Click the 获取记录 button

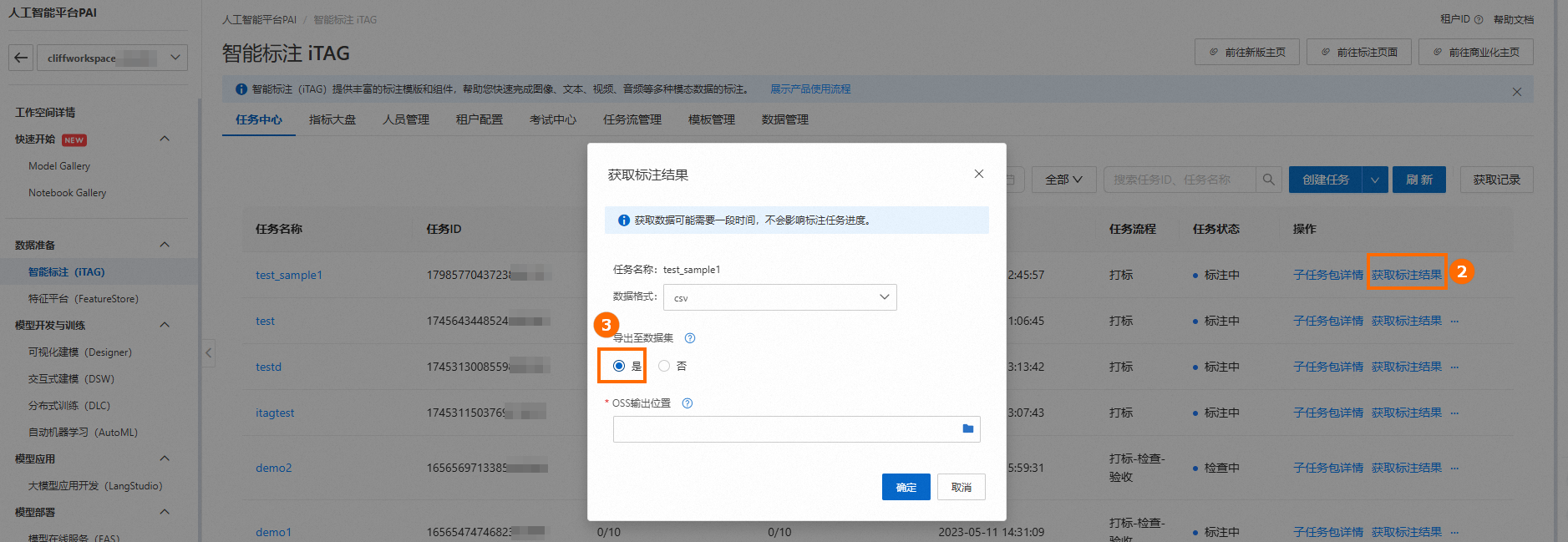1497,180
